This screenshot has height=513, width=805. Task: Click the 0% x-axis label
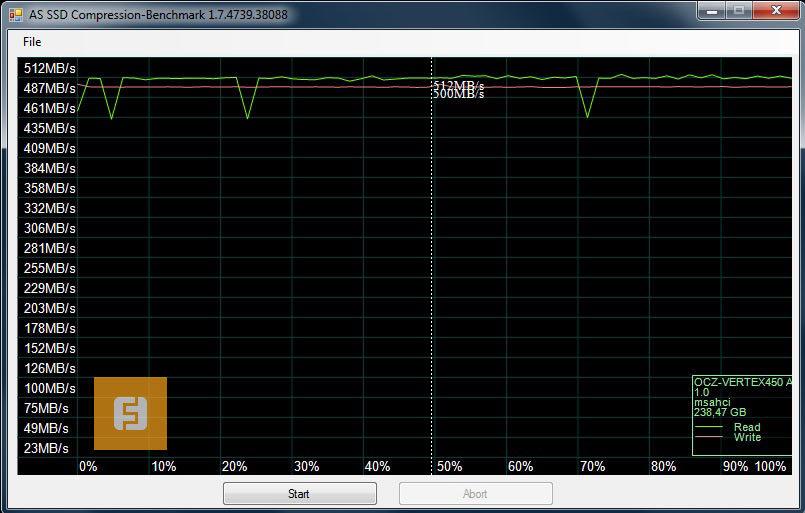click(x=88, y=466)
